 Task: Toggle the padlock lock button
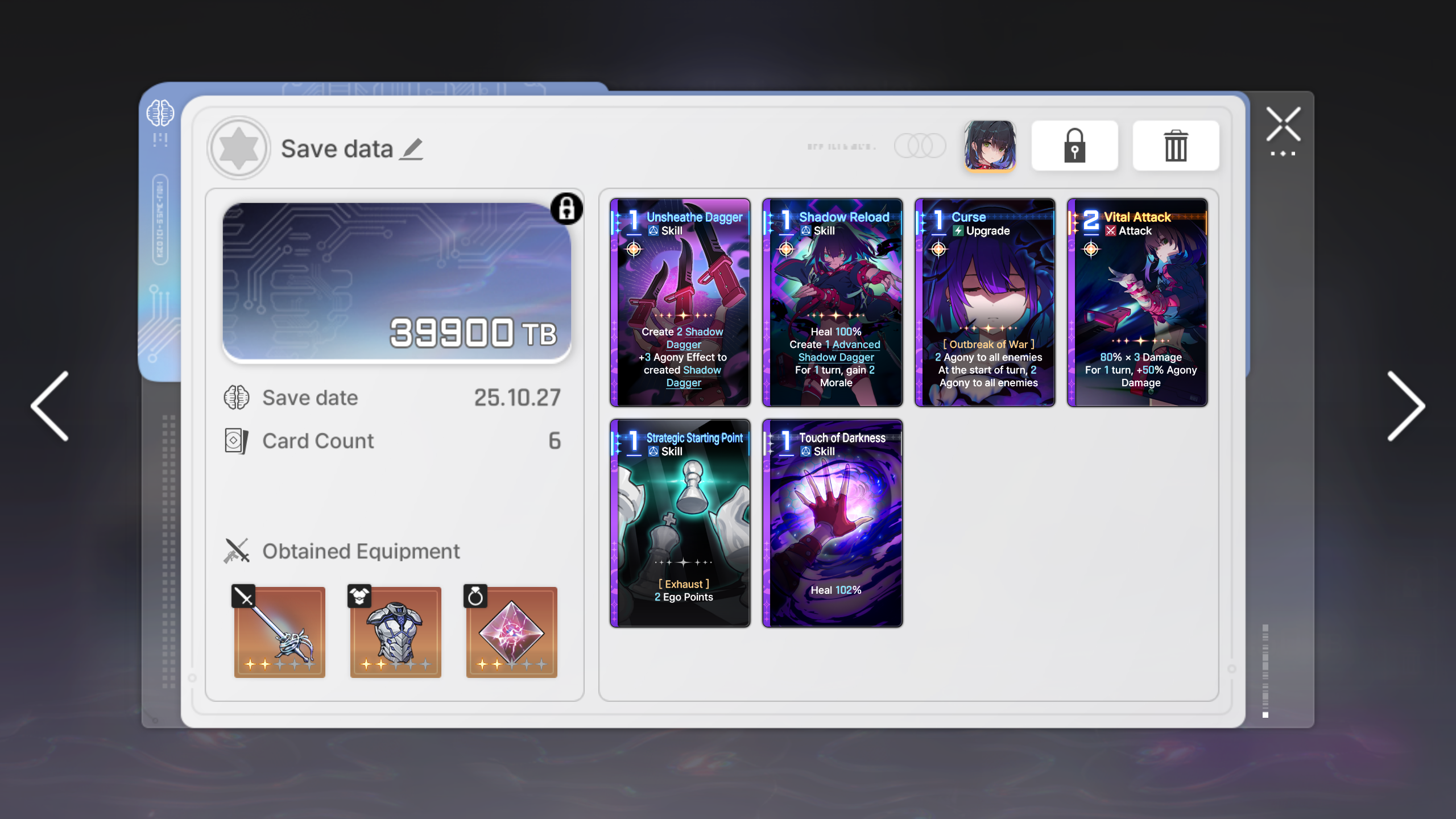click(1074, 146)
